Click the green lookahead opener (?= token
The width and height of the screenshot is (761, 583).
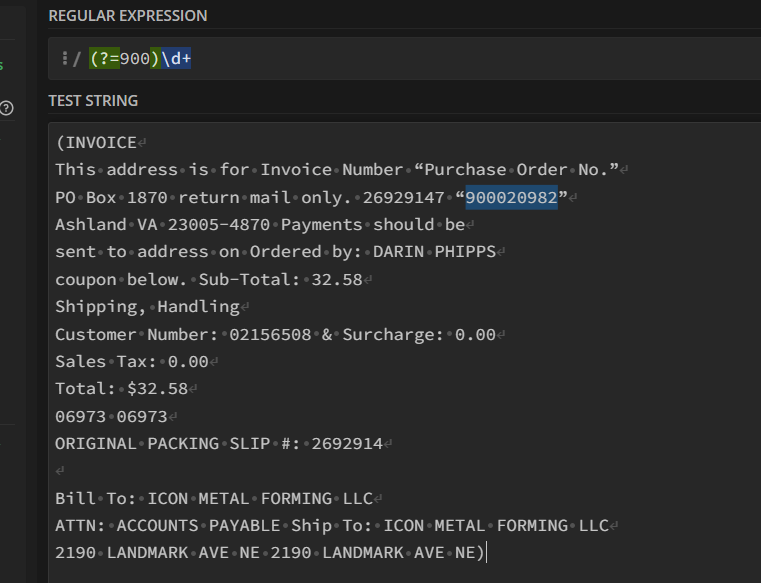(x=104, y=59)
